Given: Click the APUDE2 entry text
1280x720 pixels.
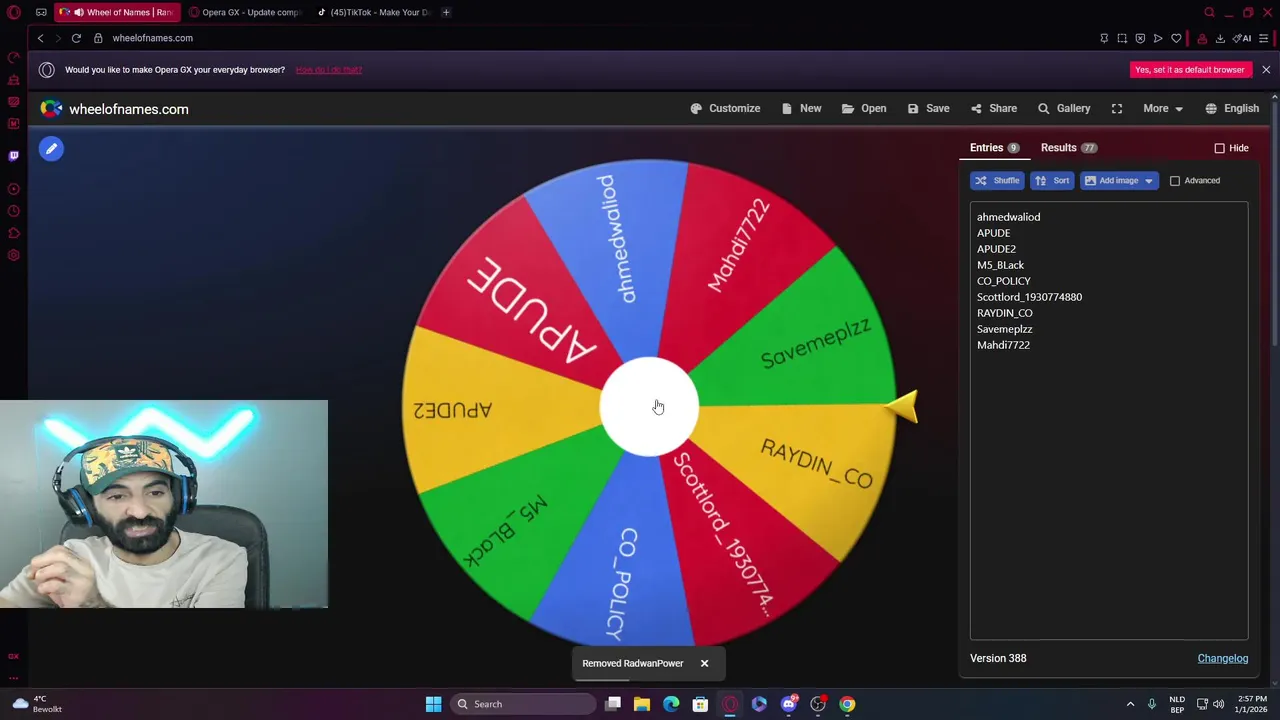Looking at the screenshot, I should 996,249.
